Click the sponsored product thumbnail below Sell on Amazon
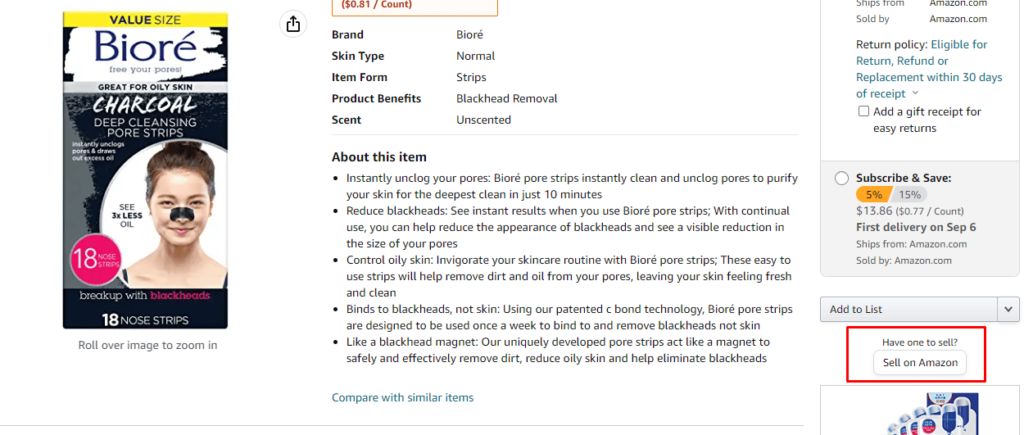This screenshot has height=435, width=1024. coord(919,413)
